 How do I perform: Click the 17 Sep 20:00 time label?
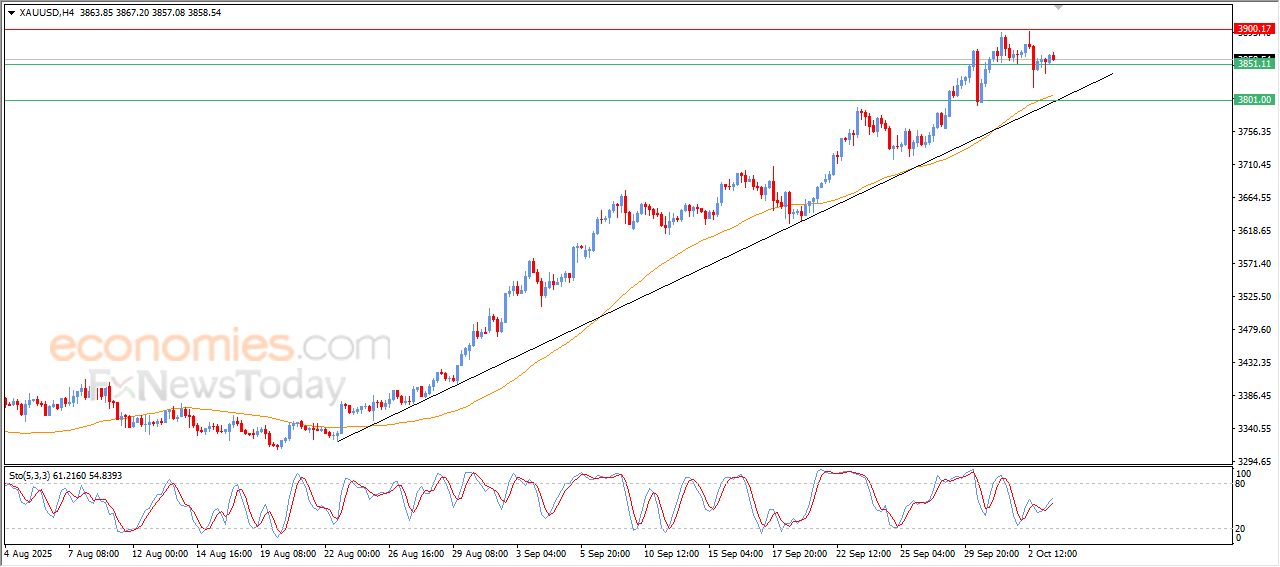pyautogui.click(x=801, y=553)
